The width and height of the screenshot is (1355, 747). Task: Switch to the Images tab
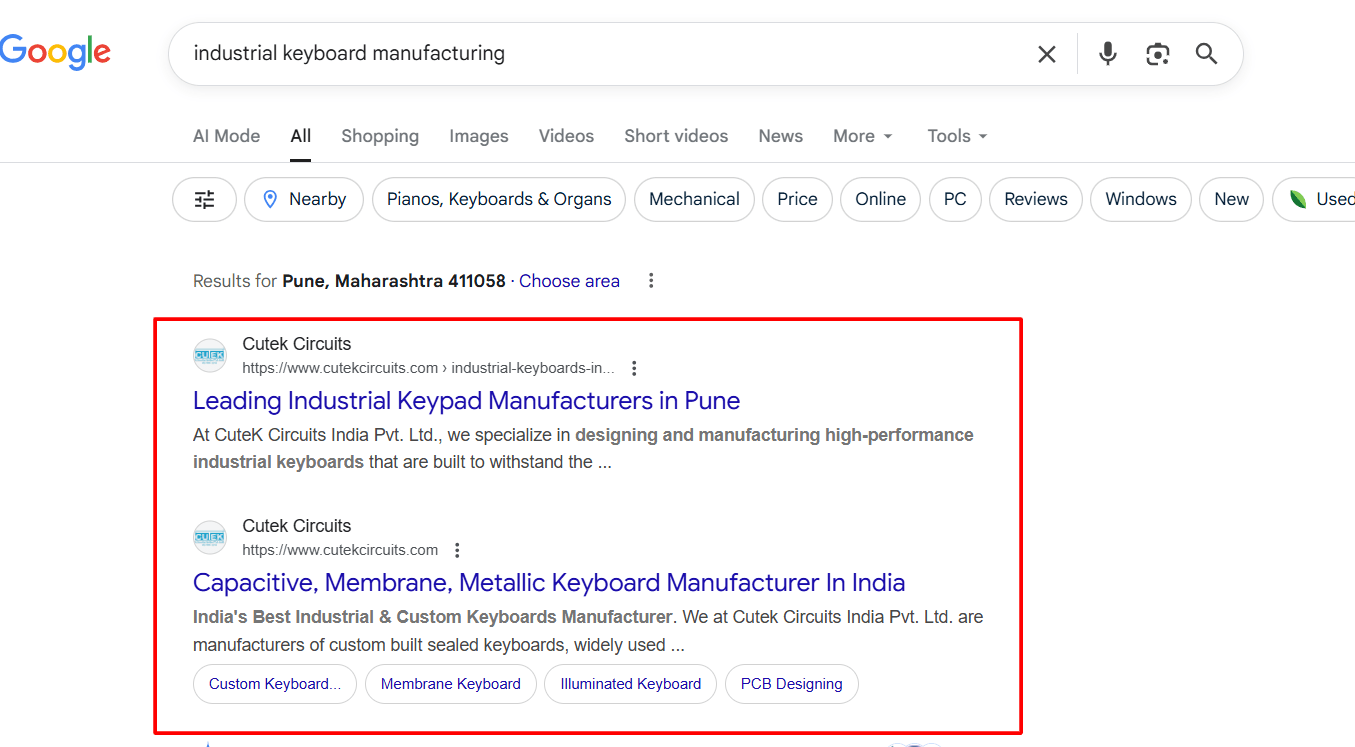[478, 136]
